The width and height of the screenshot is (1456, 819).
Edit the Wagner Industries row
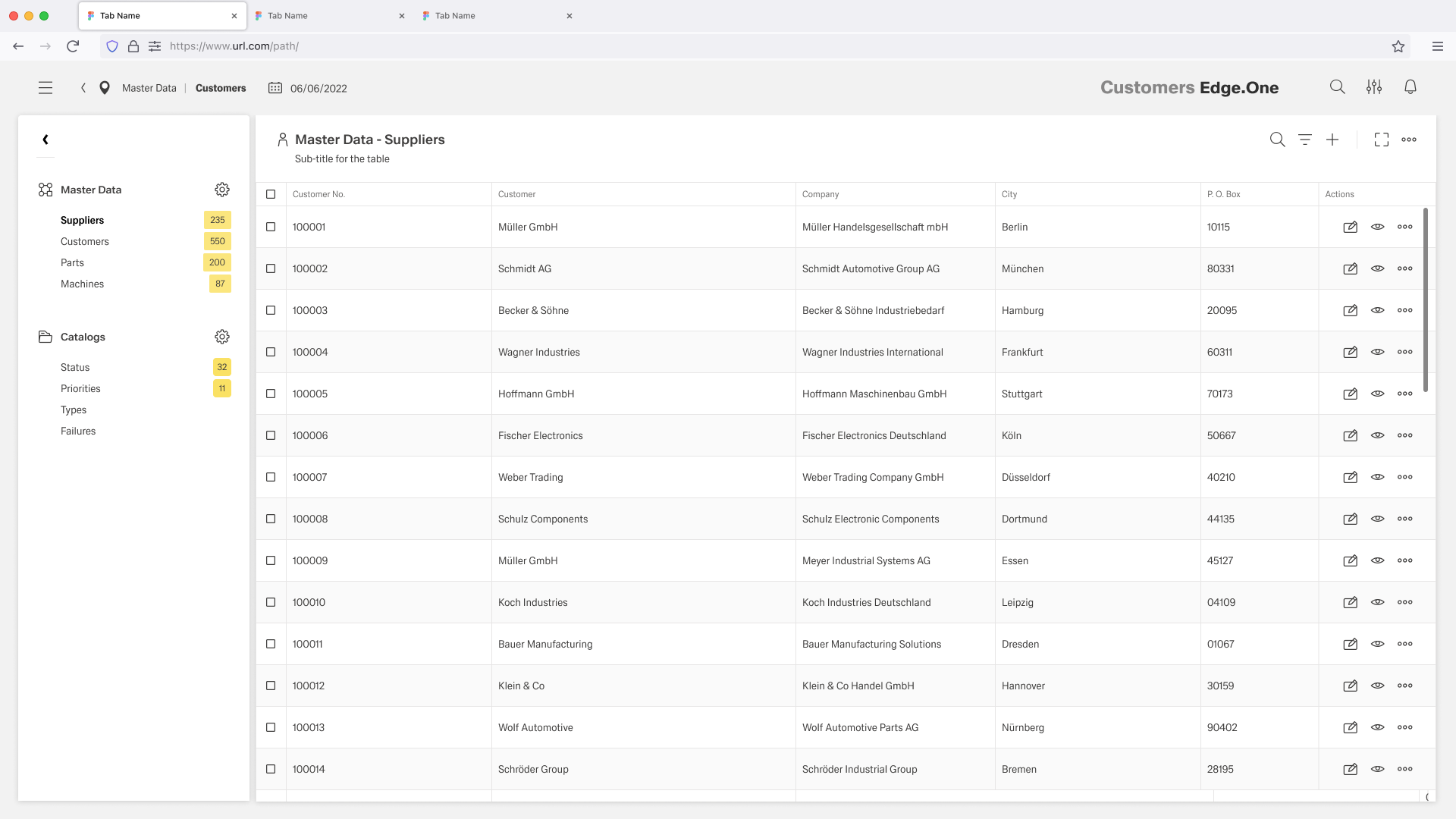click(x=1351, y=352)
